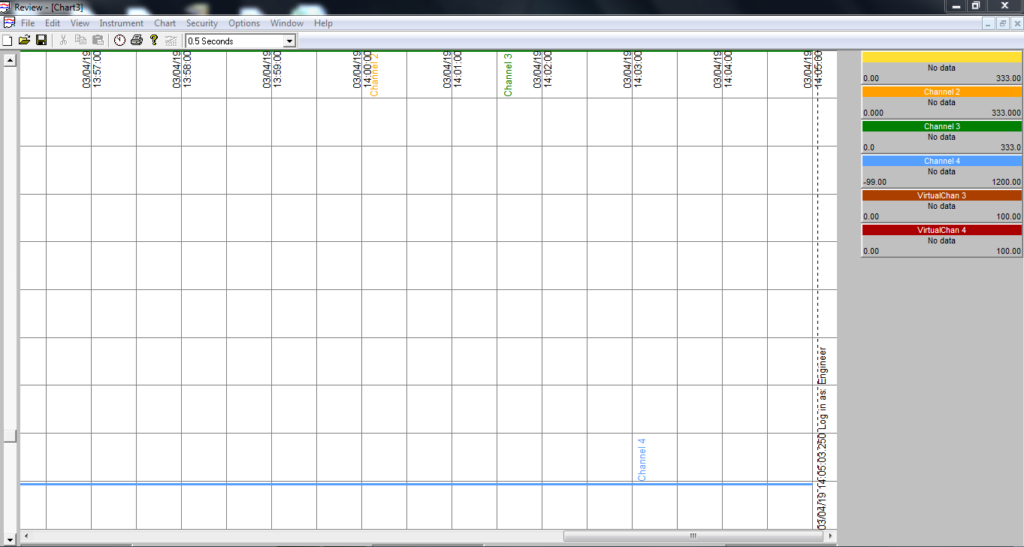Save the chart with the floppy disk icon
1024x547 pixels.
41,40
